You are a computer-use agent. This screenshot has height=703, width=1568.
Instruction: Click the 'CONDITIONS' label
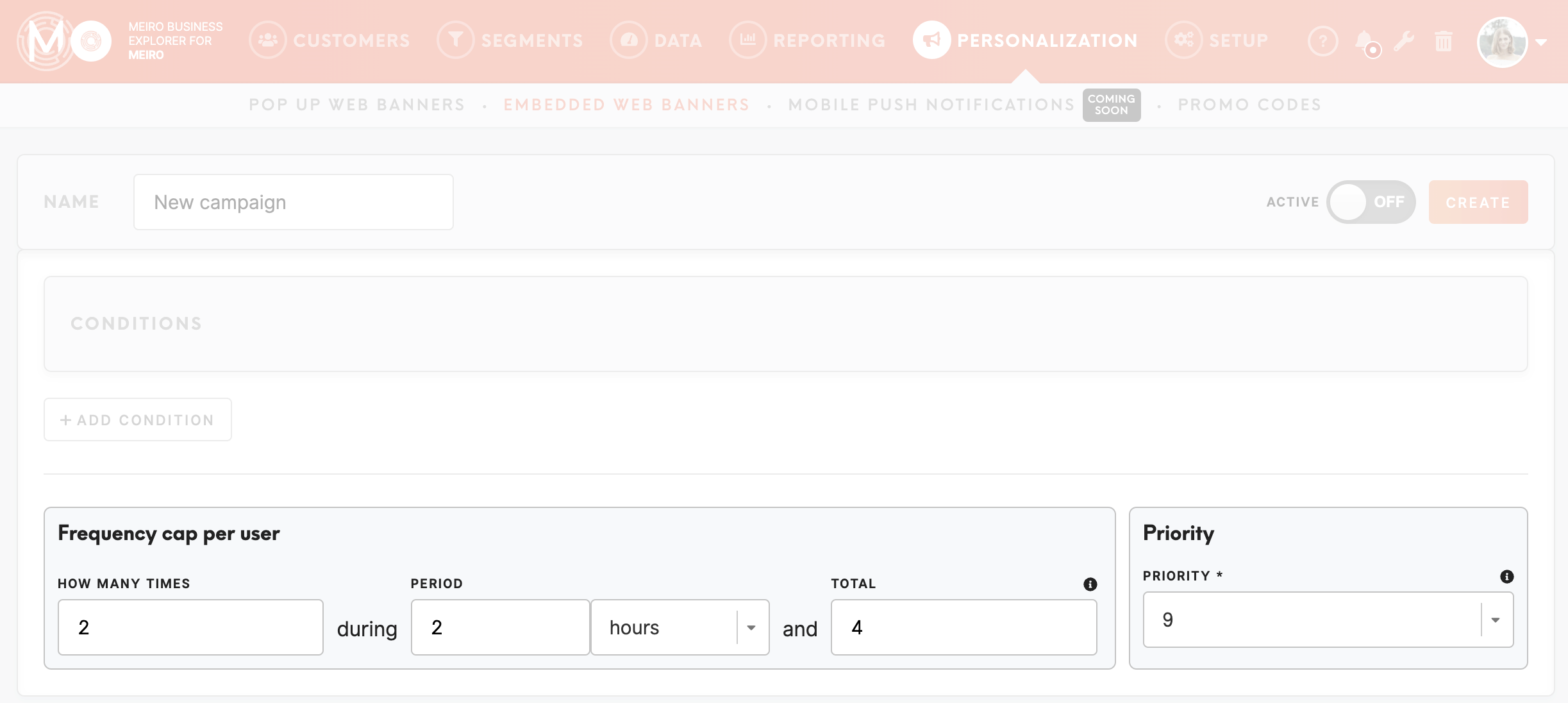click(x=137, y=323)
